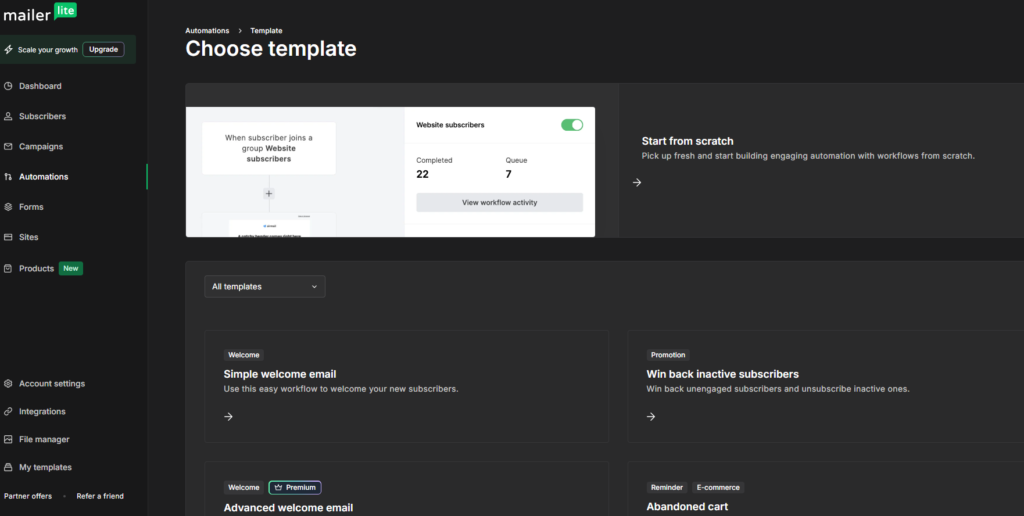
Task: Click the Queue count 7
Action: pos(508,174)
